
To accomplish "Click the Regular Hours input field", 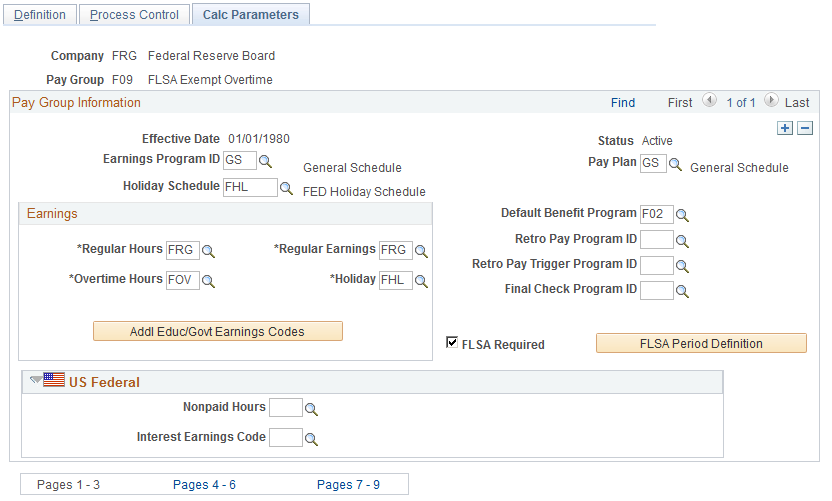I will (x=183, y=250).
